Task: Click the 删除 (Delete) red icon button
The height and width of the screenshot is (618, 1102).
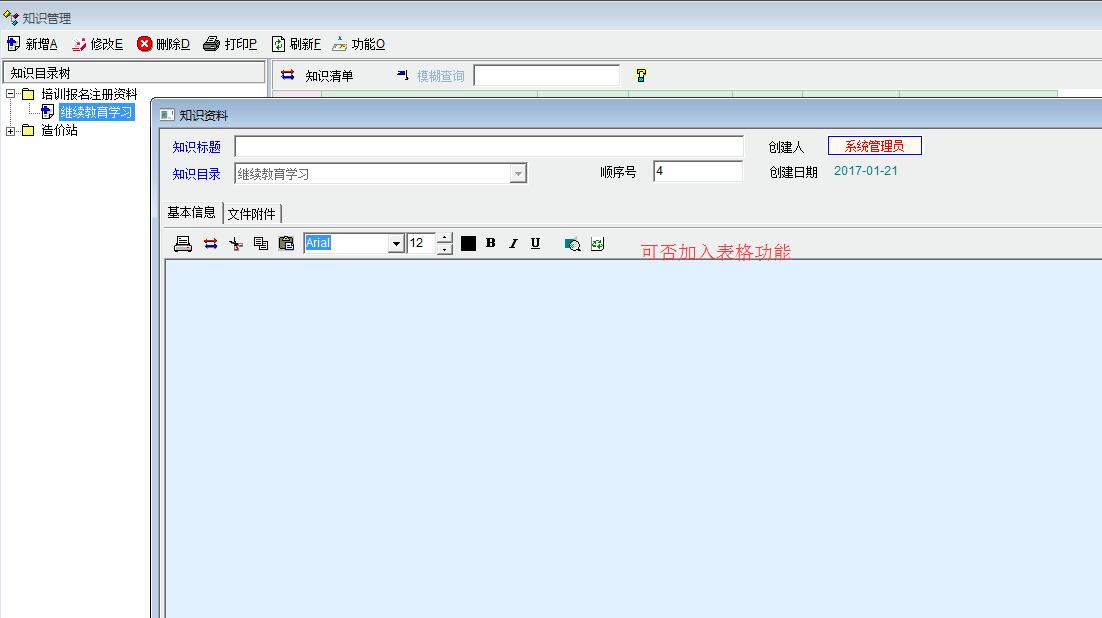Action: pyautogui.click(x=163, y=44)
